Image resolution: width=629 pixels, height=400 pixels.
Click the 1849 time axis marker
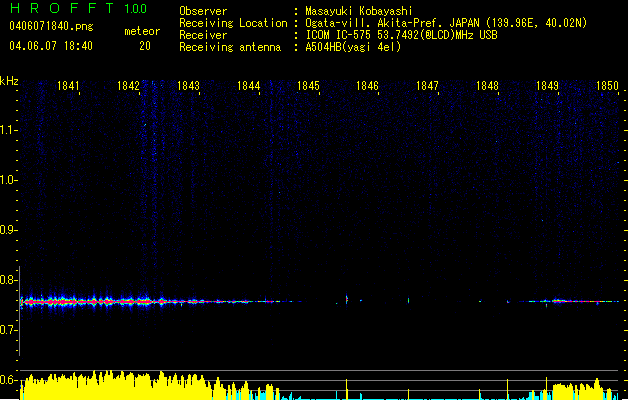(547, 86)
